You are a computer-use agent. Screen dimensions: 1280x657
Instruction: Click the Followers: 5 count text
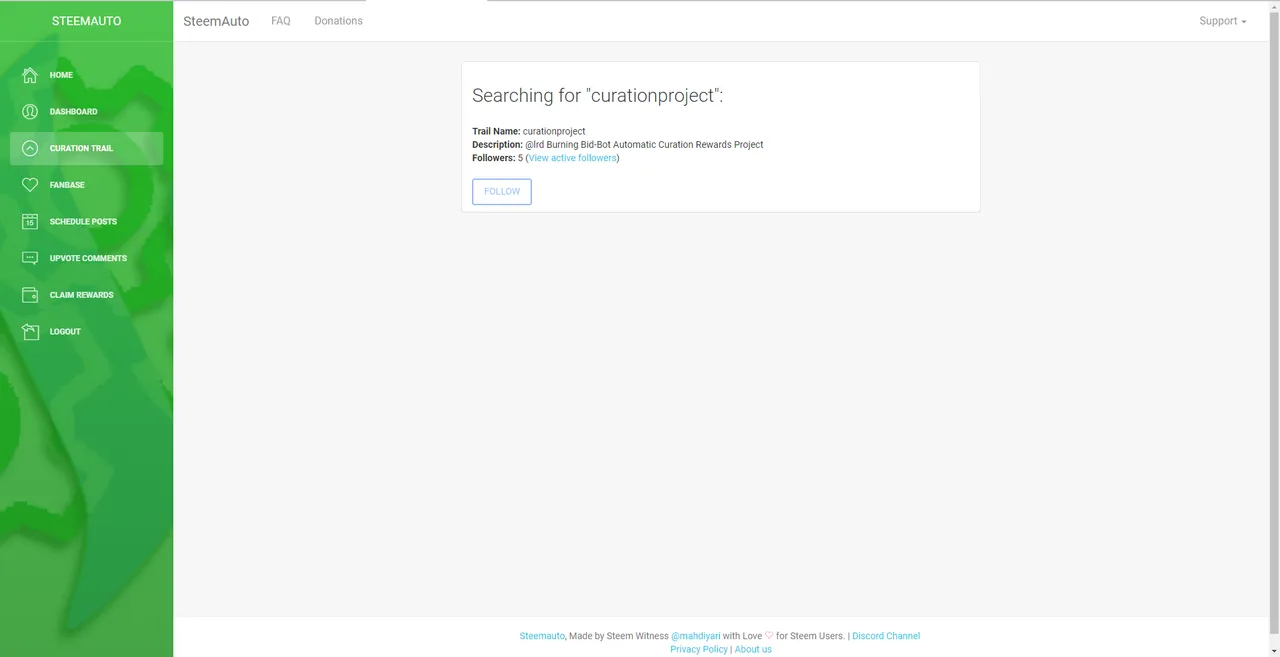(498, 158)
